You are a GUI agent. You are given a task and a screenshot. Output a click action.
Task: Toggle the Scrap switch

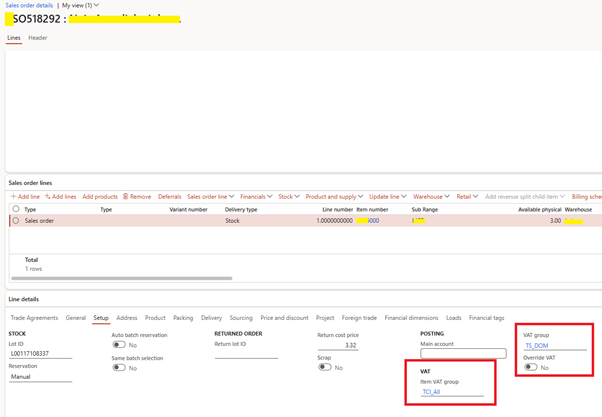325,367
